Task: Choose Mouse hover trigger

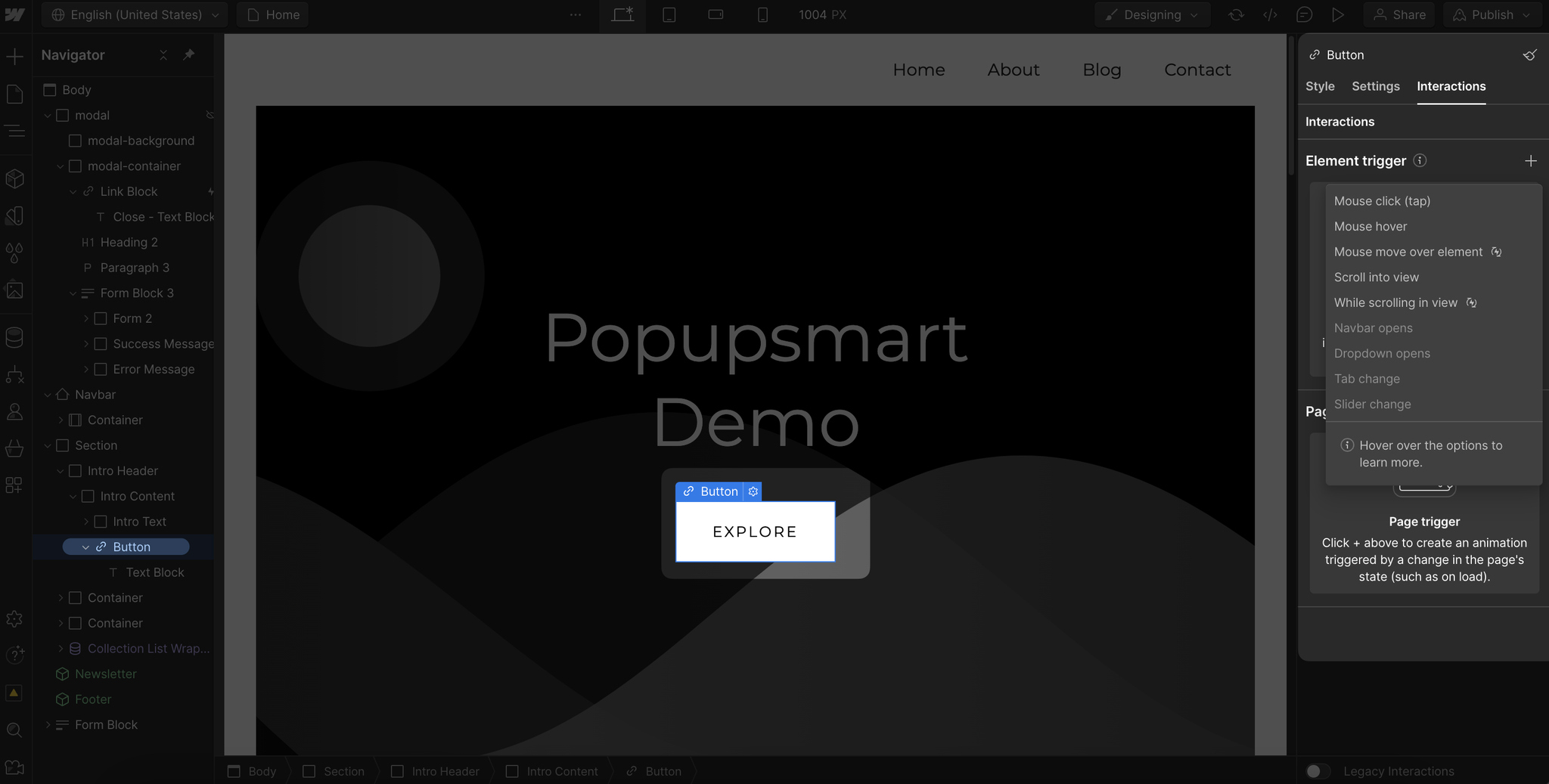Action: tap(1433, 227)
